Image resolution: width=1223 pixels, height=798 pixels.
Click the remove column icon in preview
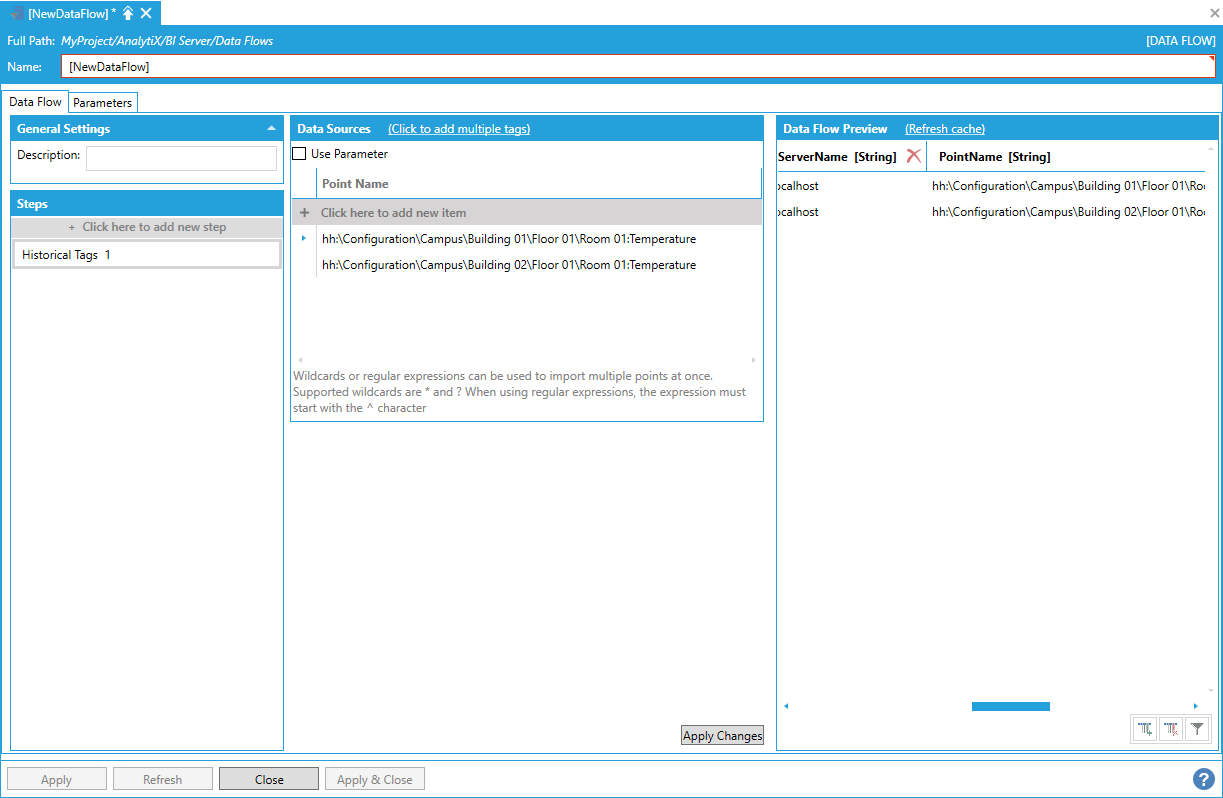[1171, 730]
